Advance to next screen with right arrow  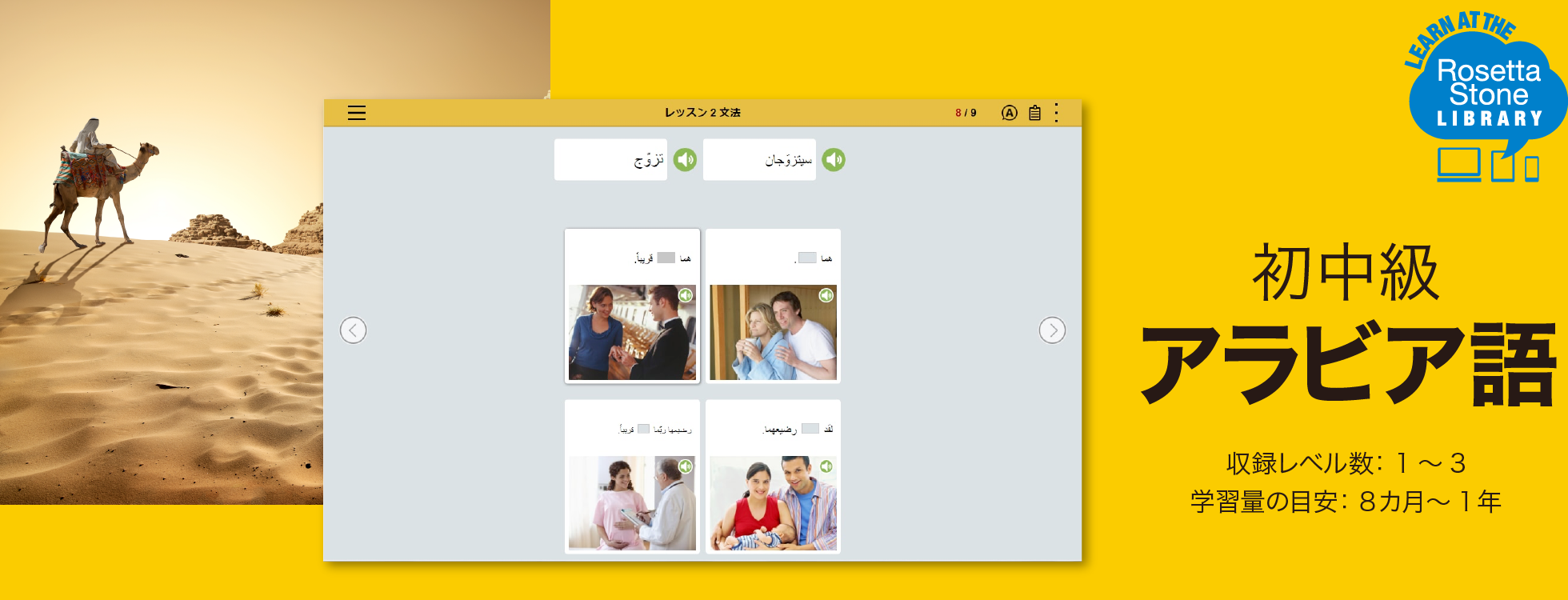coord(1052,330)
